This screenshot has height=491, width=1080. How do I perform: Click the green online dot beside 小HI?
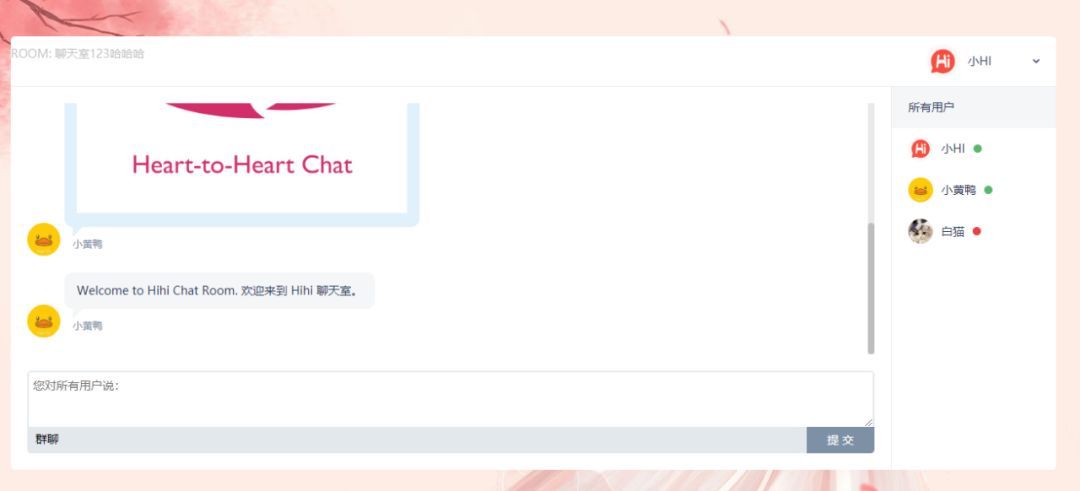click(x=977, y=149)
